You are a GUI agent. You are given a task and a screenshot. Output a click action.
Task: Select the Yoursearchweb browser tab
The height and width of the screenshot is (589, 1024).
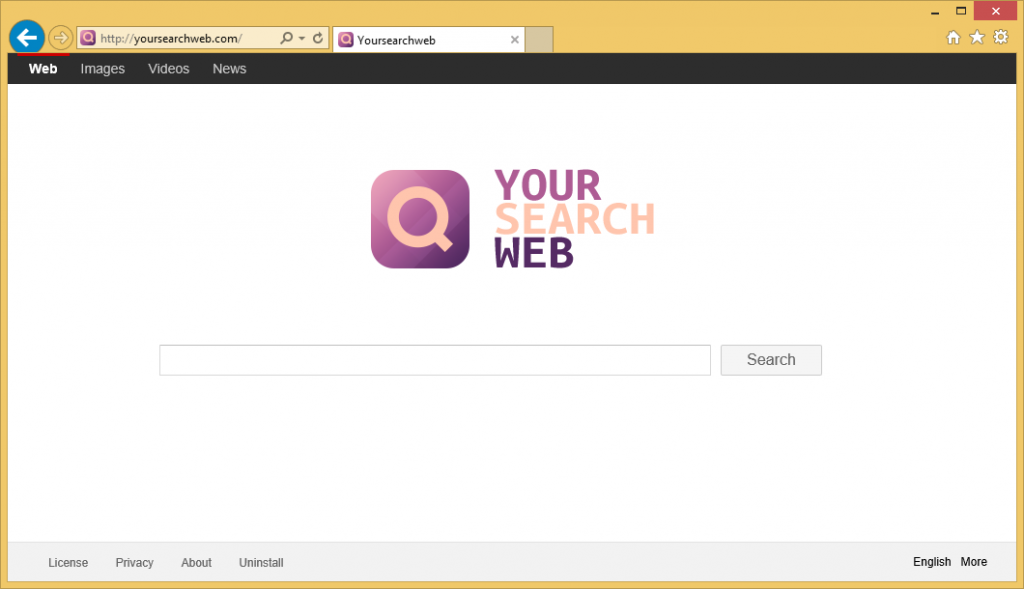(428, 40)
